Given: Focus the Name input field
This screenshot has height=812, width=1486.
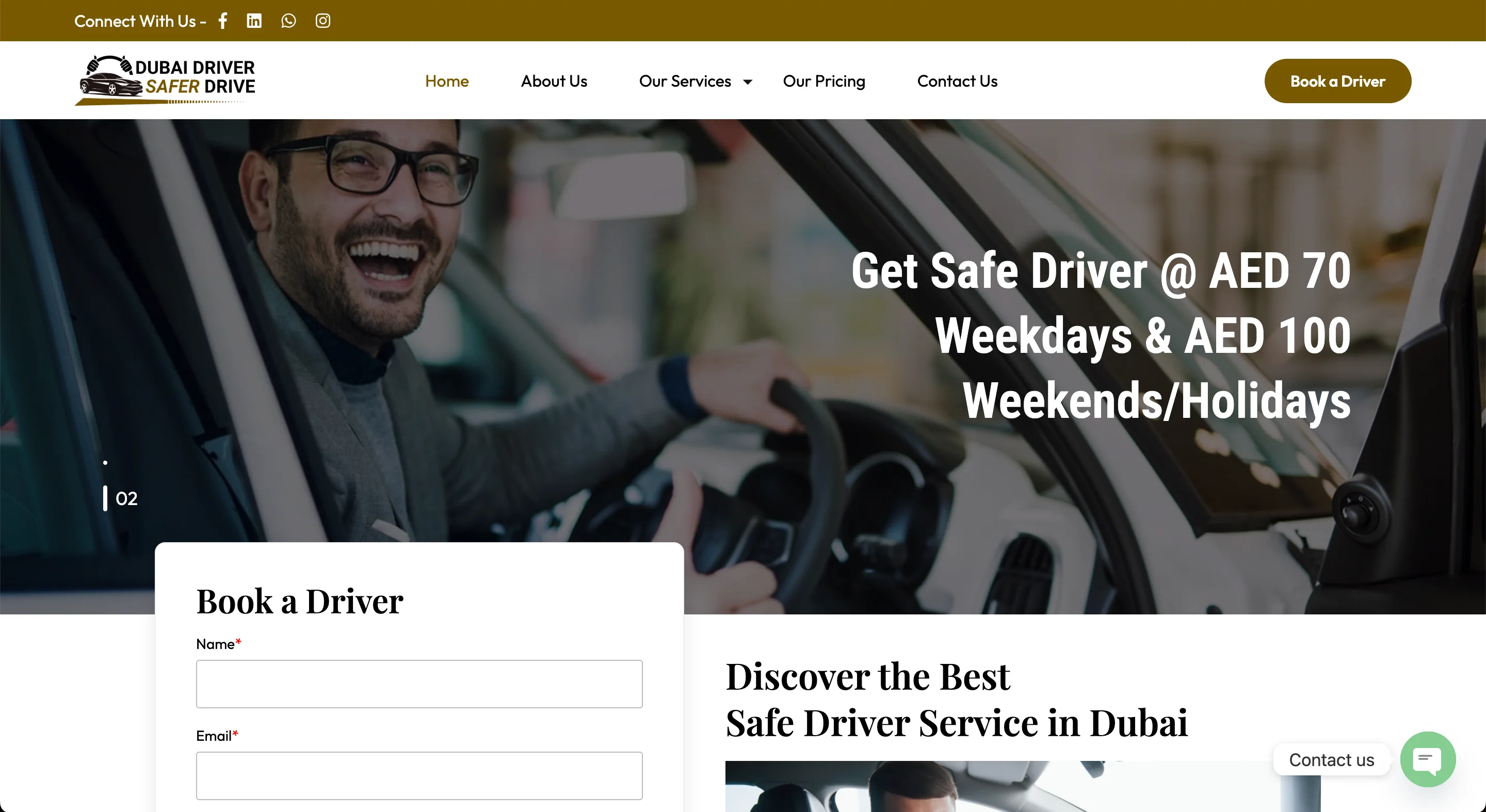Looking at the screenshot, I should click(419, 684).
